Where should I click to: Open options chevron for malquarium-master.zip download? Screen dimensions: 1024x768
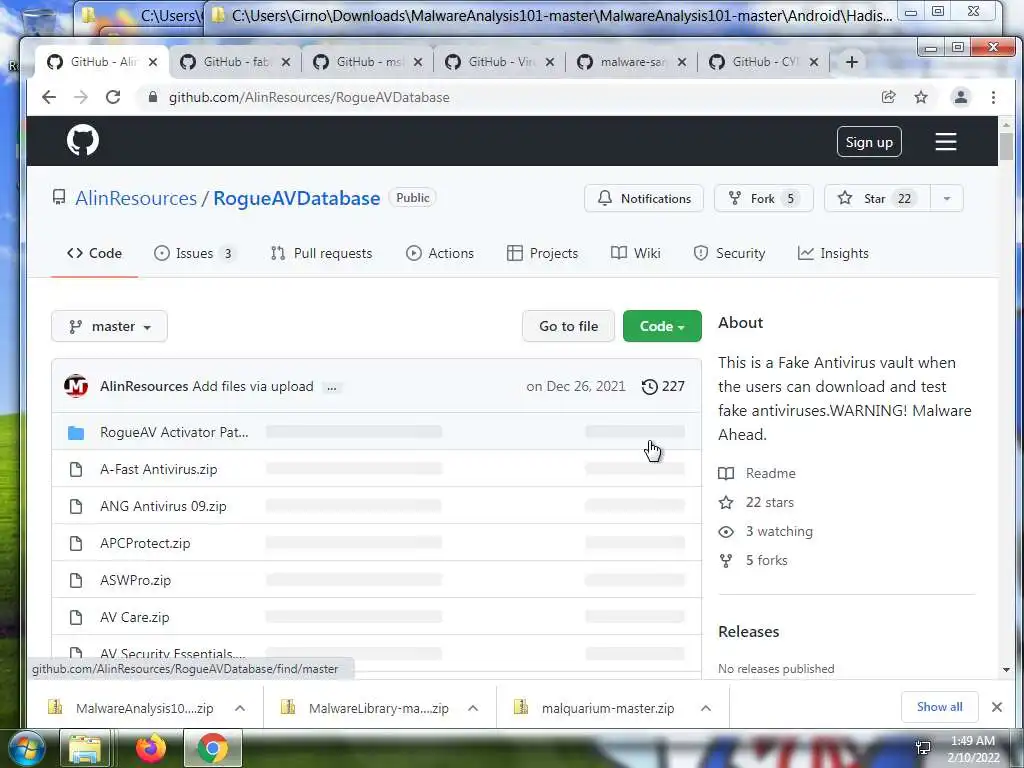(705, 708)
